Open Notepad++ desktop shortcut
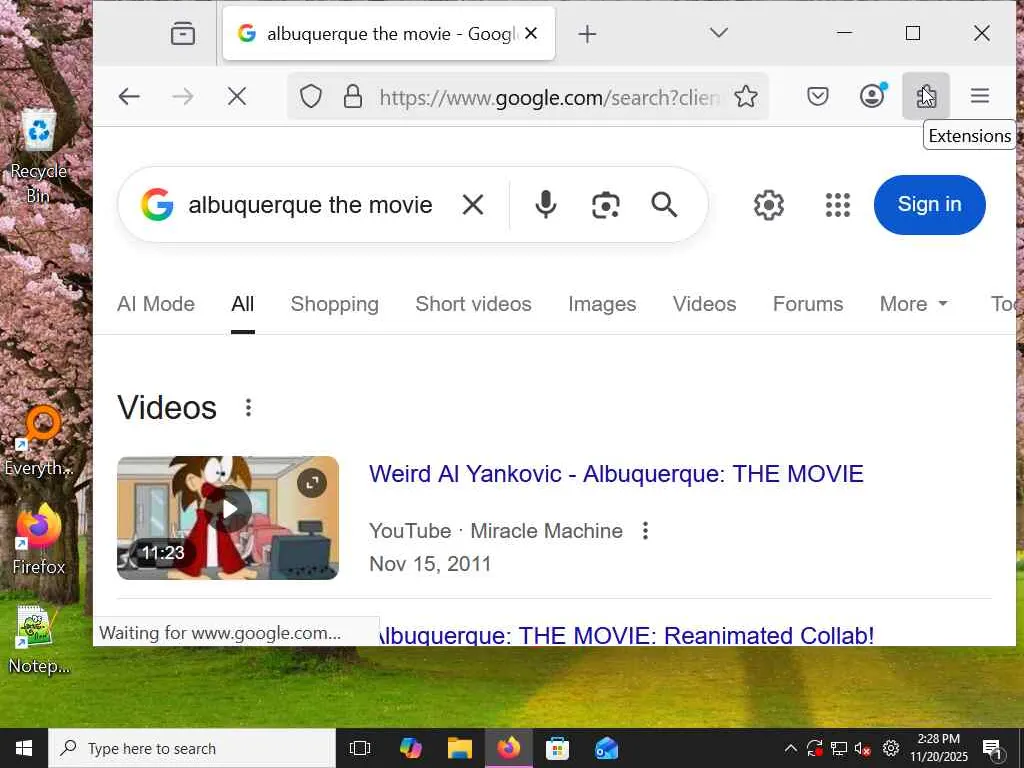Screen dimensions: 1024x768 39,639
